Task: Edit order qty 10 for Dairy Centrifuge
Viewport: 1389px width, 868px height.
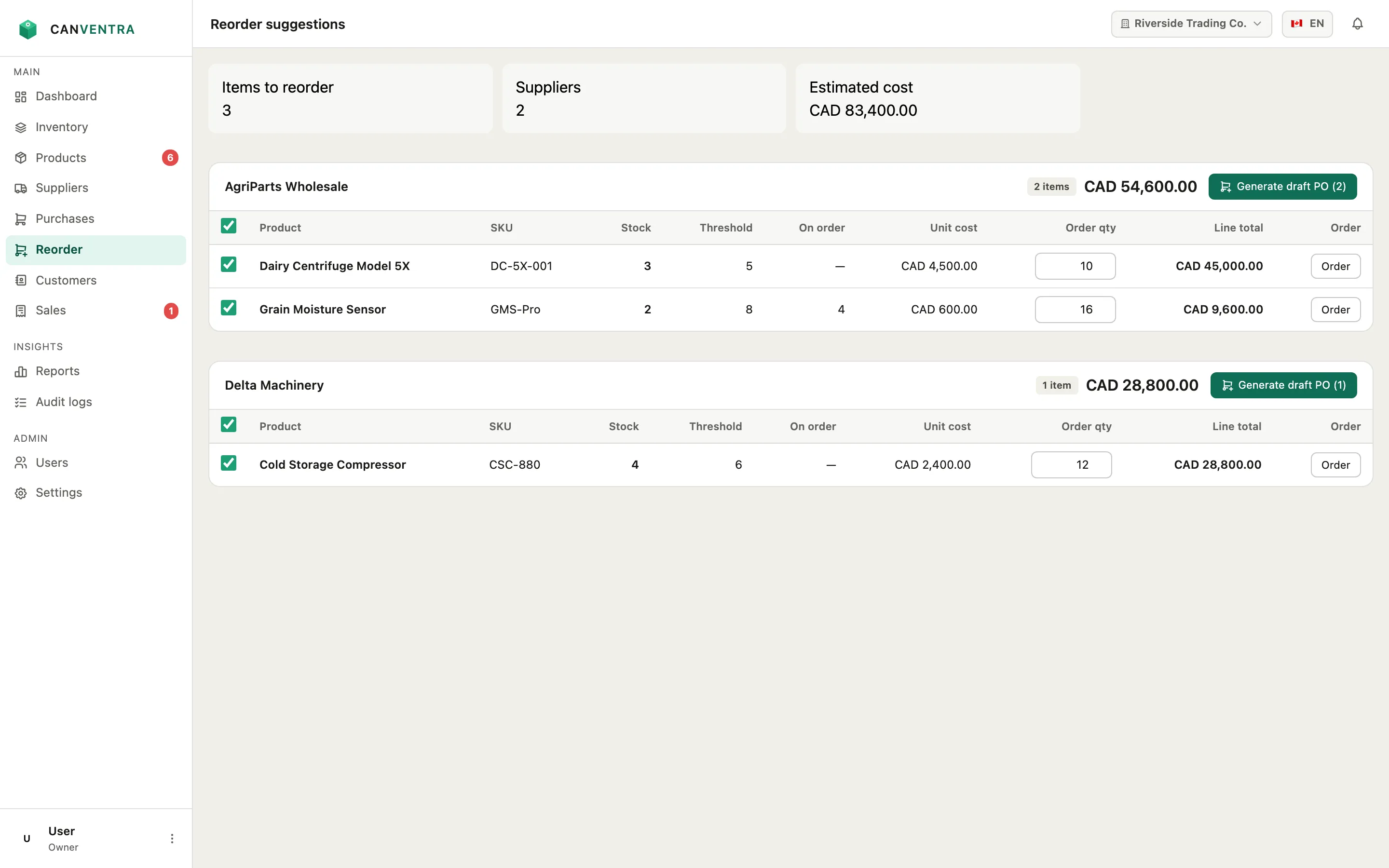Action: pos(1075,266)
